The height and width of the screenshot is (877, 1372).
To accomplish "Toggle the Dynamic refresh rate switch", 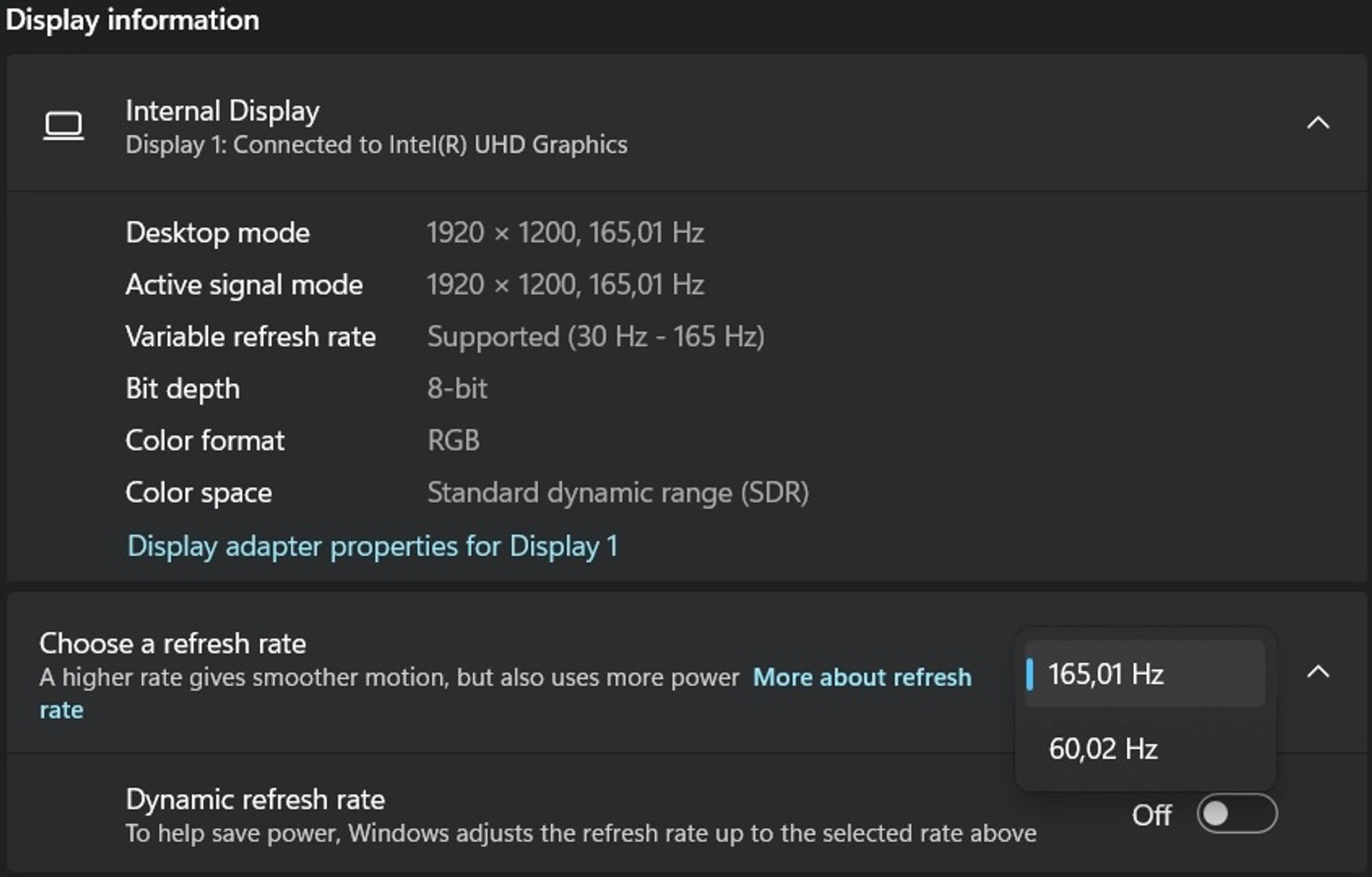I will coord(1237,813).
